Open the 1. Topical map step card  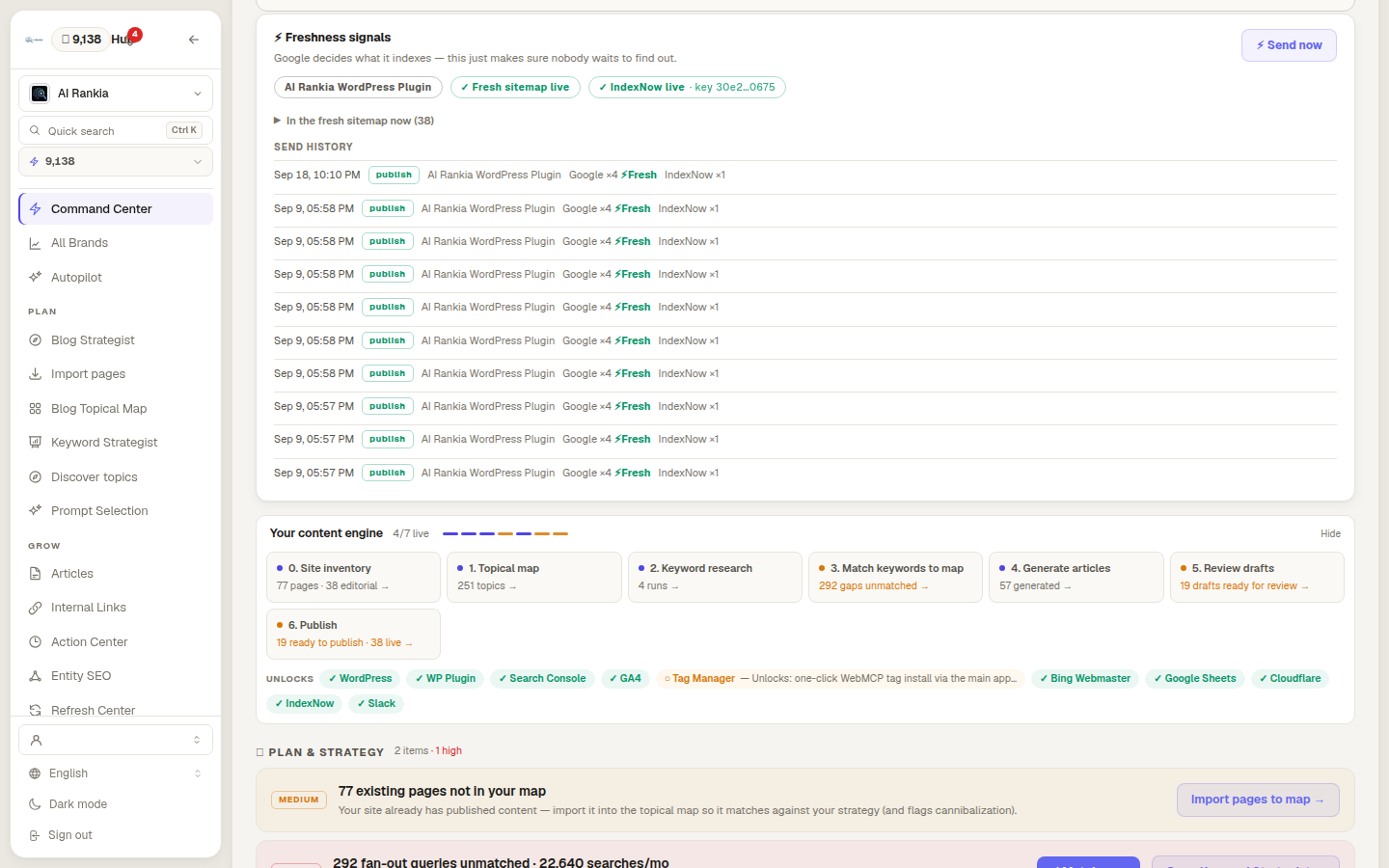pyautogui.click(x=534, y=577)
